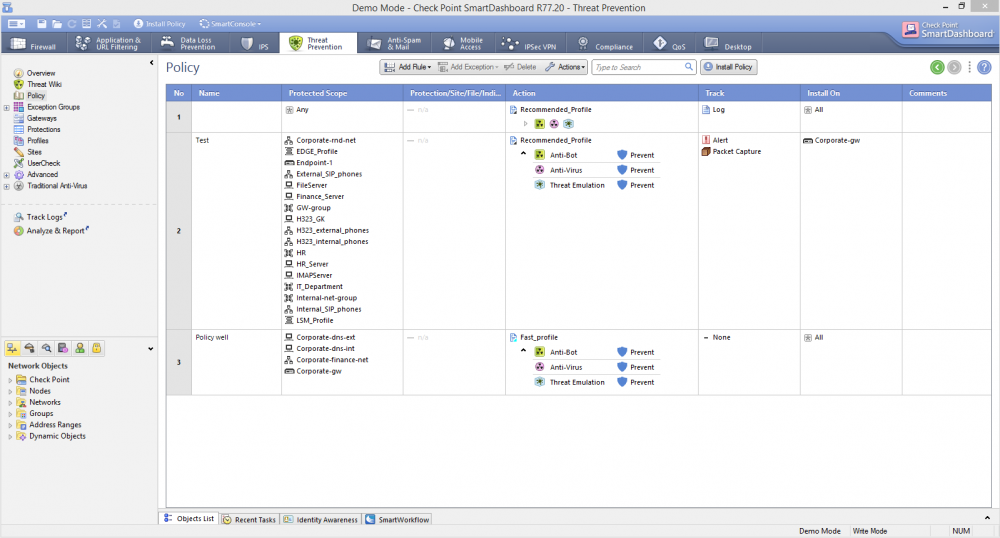Open the Add Rule dropdown
1000x538 pixels.
tap(407, 67)
